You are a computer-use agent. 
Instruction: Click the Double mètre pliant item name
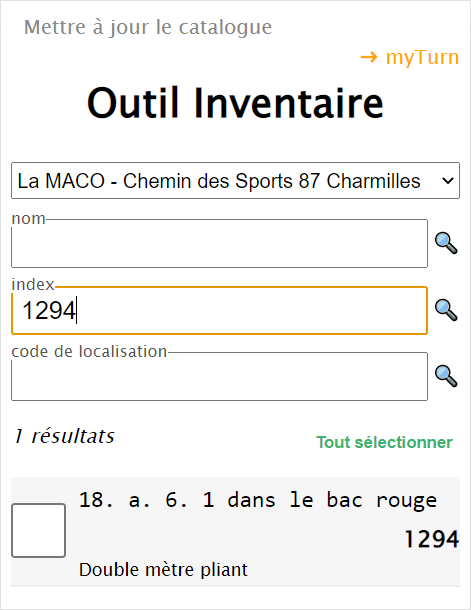click(163, 570)
